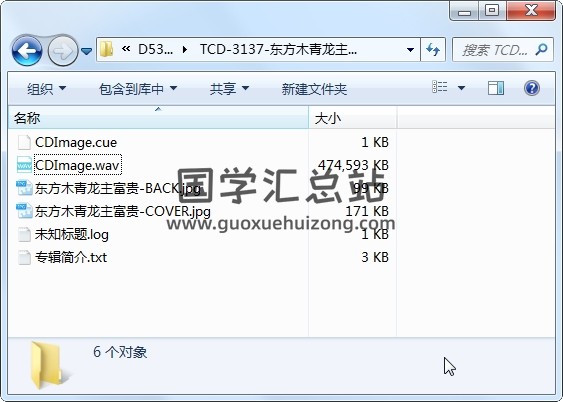Viewport: 563px width, 402px height.
Task: Refresh the folder with the refresh icon
Action: coord(433,49)
